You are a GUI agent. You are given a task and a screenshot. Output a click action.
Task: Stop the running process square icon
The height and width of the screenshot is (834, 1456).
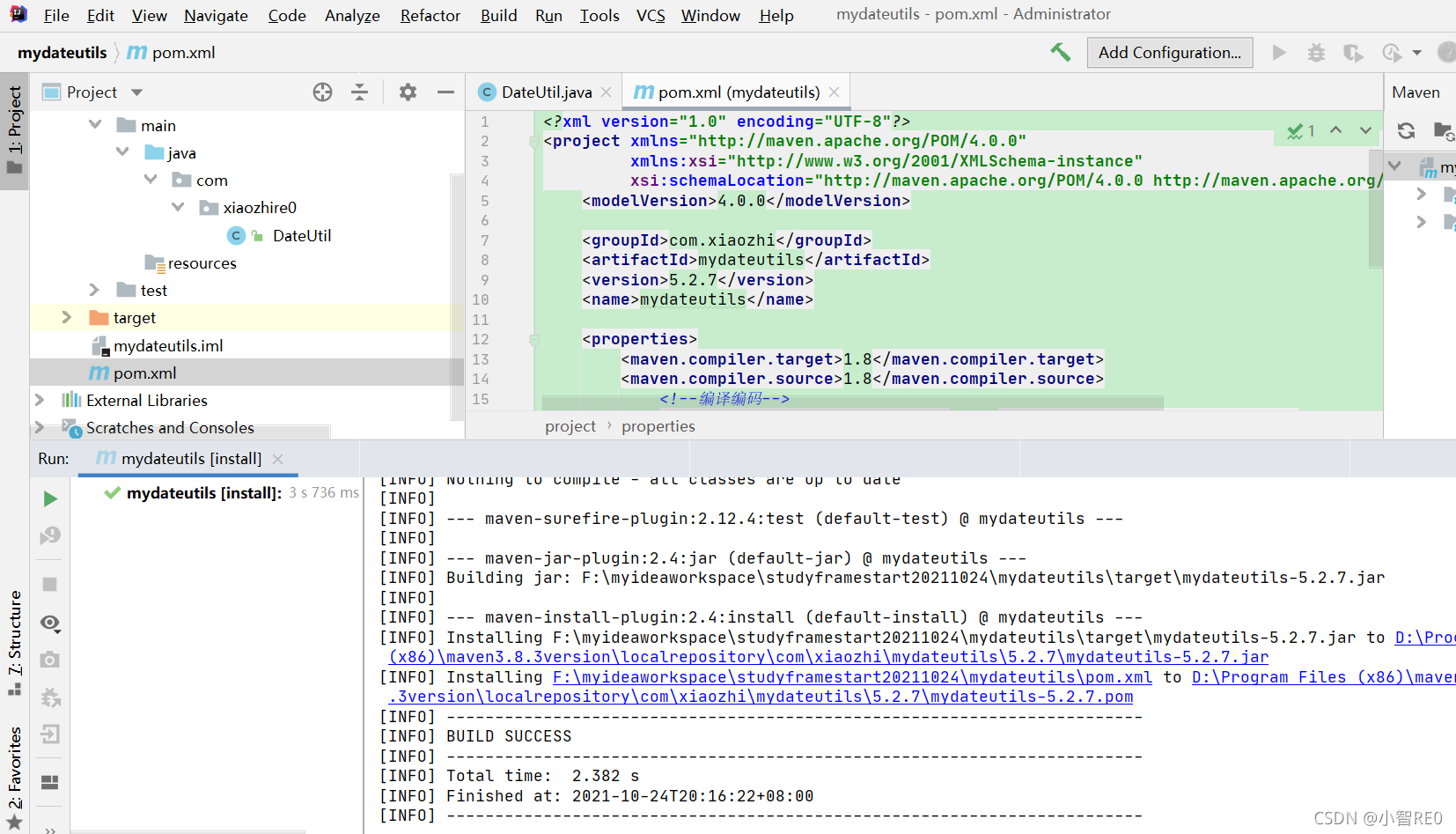coord(50,585)
